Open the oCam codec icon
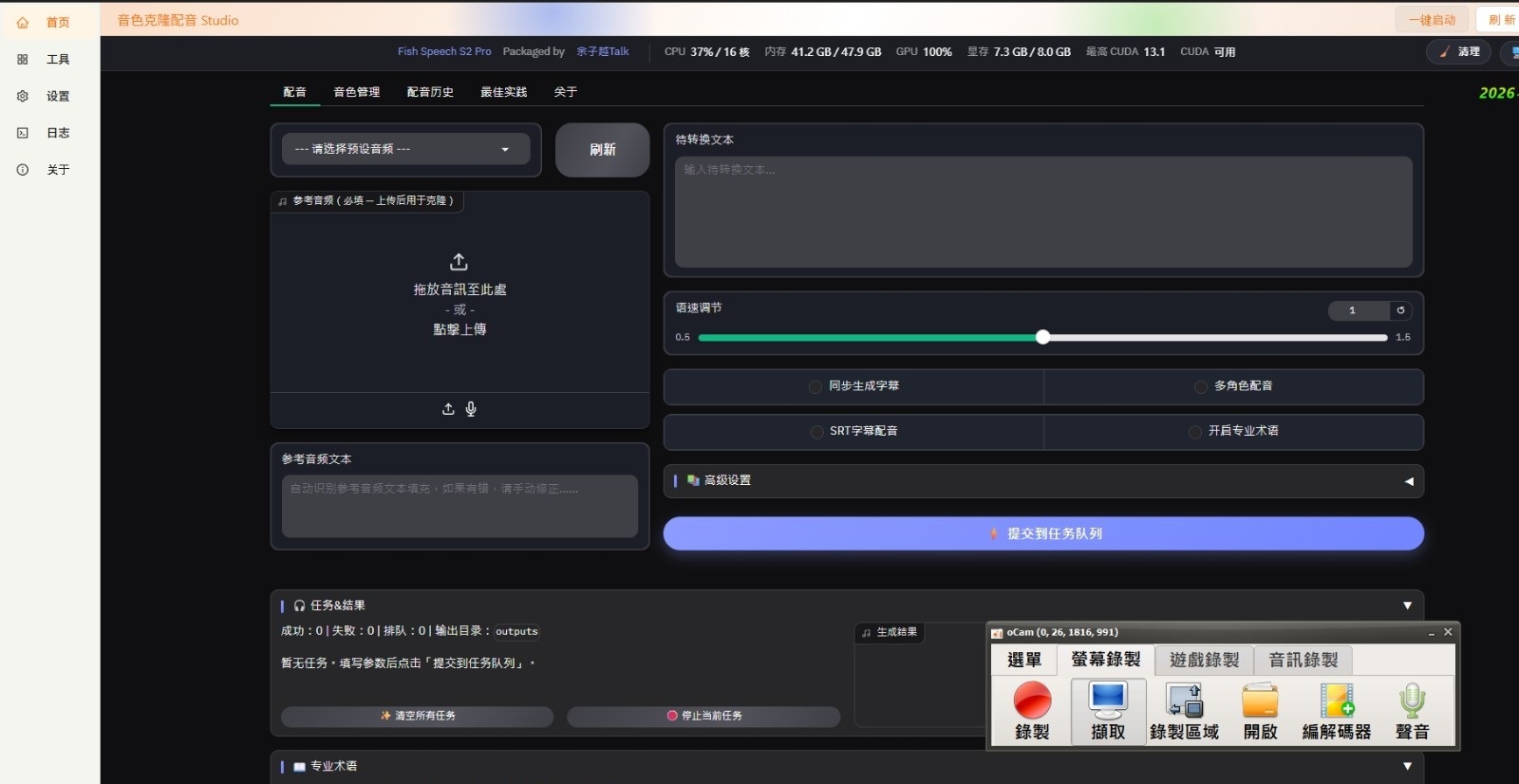 [x=1337, y=700]
